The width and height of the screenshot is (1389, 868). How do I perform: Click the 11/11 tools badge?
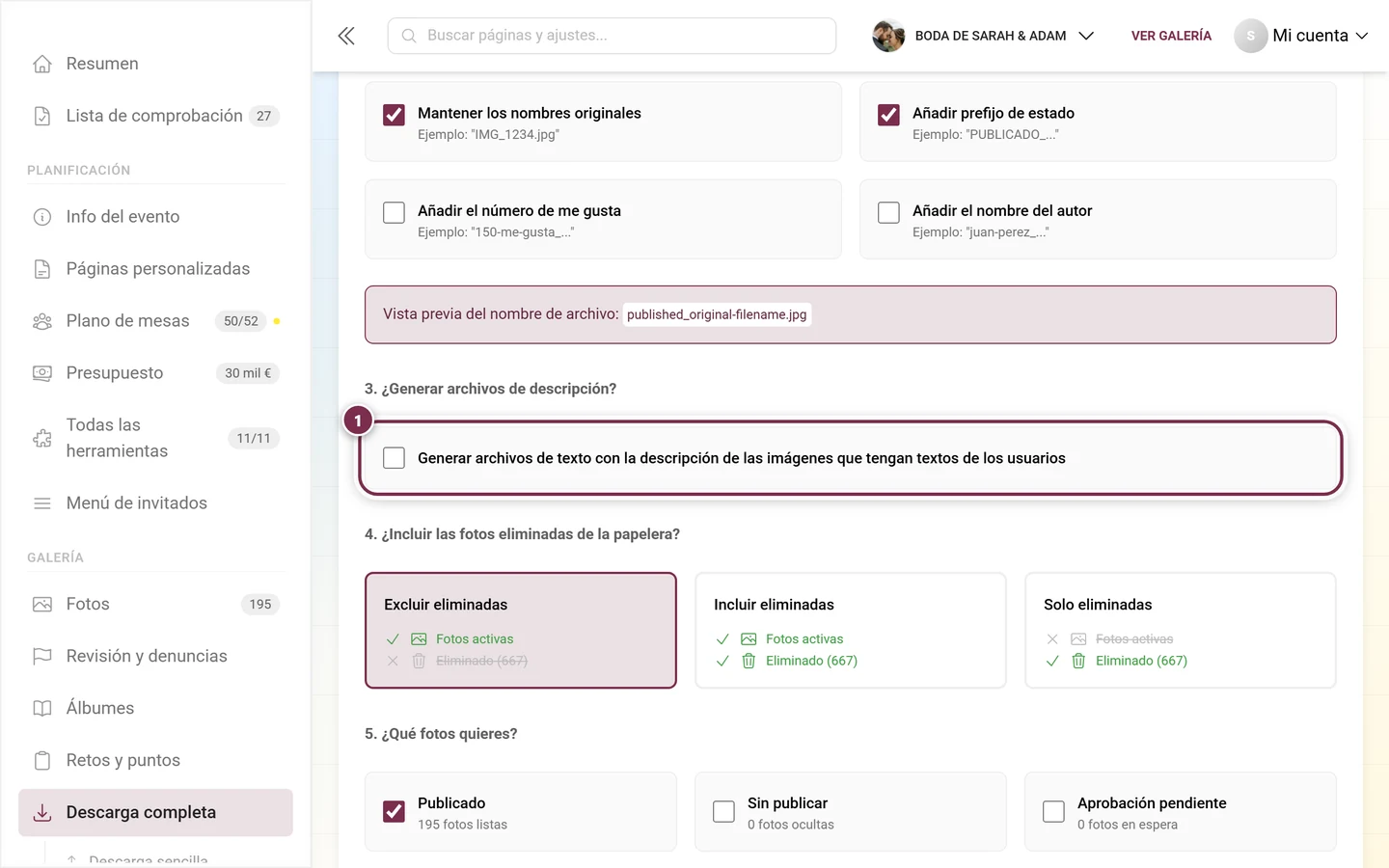[254, 438]
